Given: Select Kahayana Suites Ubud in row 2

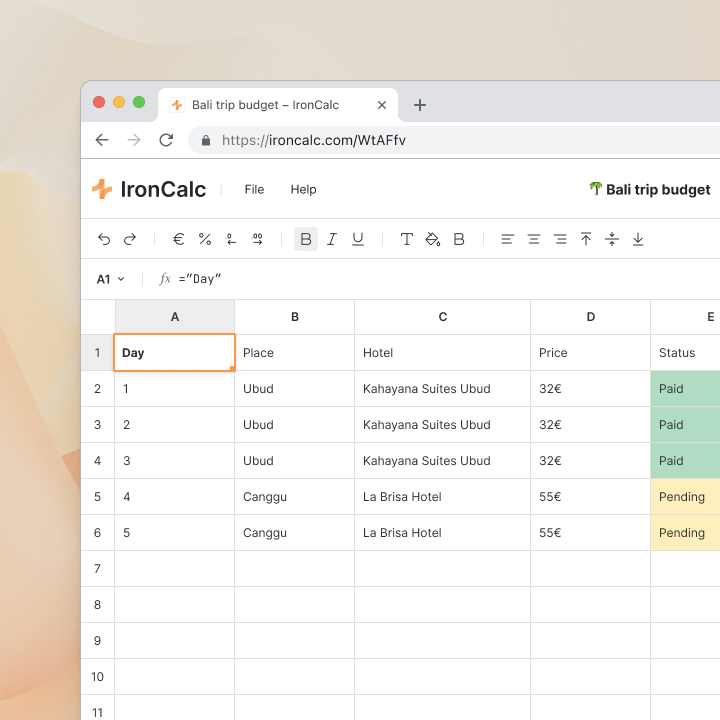Looking at the screenshot, I should pyautogui.click(x=443, y=389).
